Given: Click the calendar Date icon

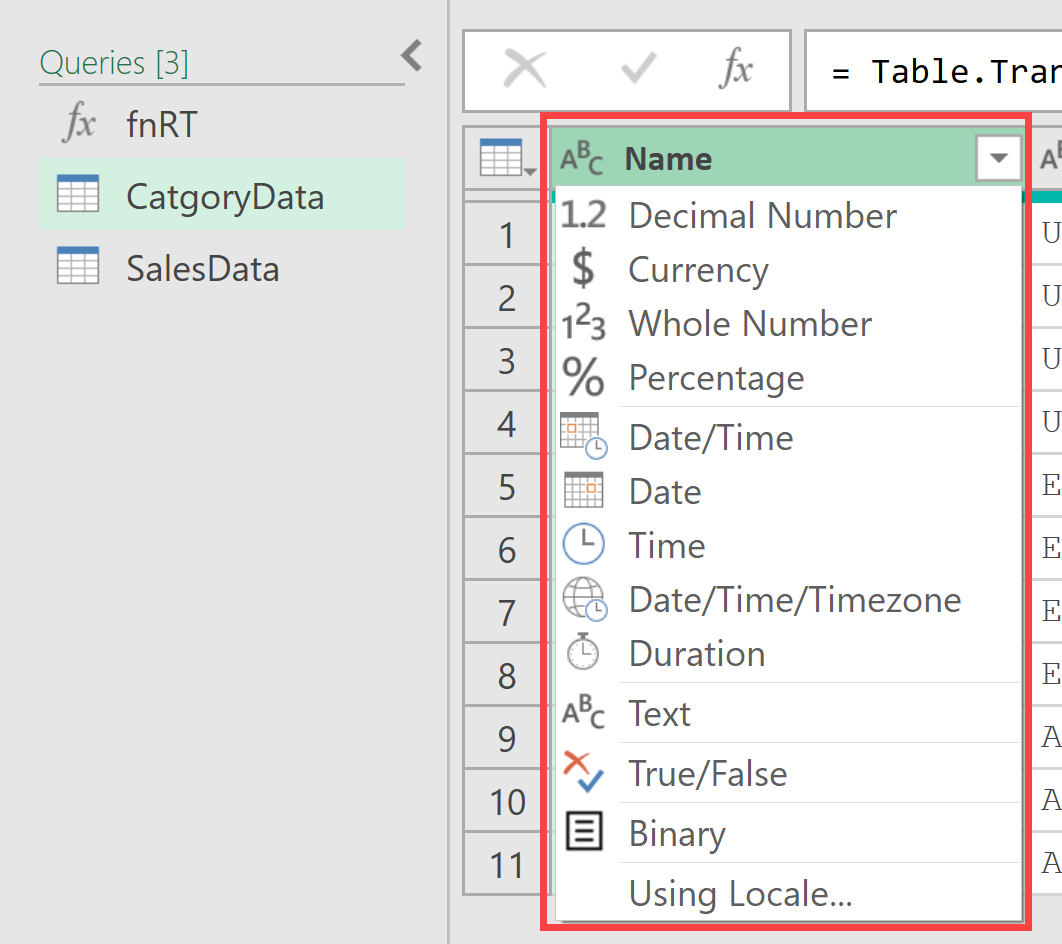Looking at the screenshot, I should coord(583,490).
